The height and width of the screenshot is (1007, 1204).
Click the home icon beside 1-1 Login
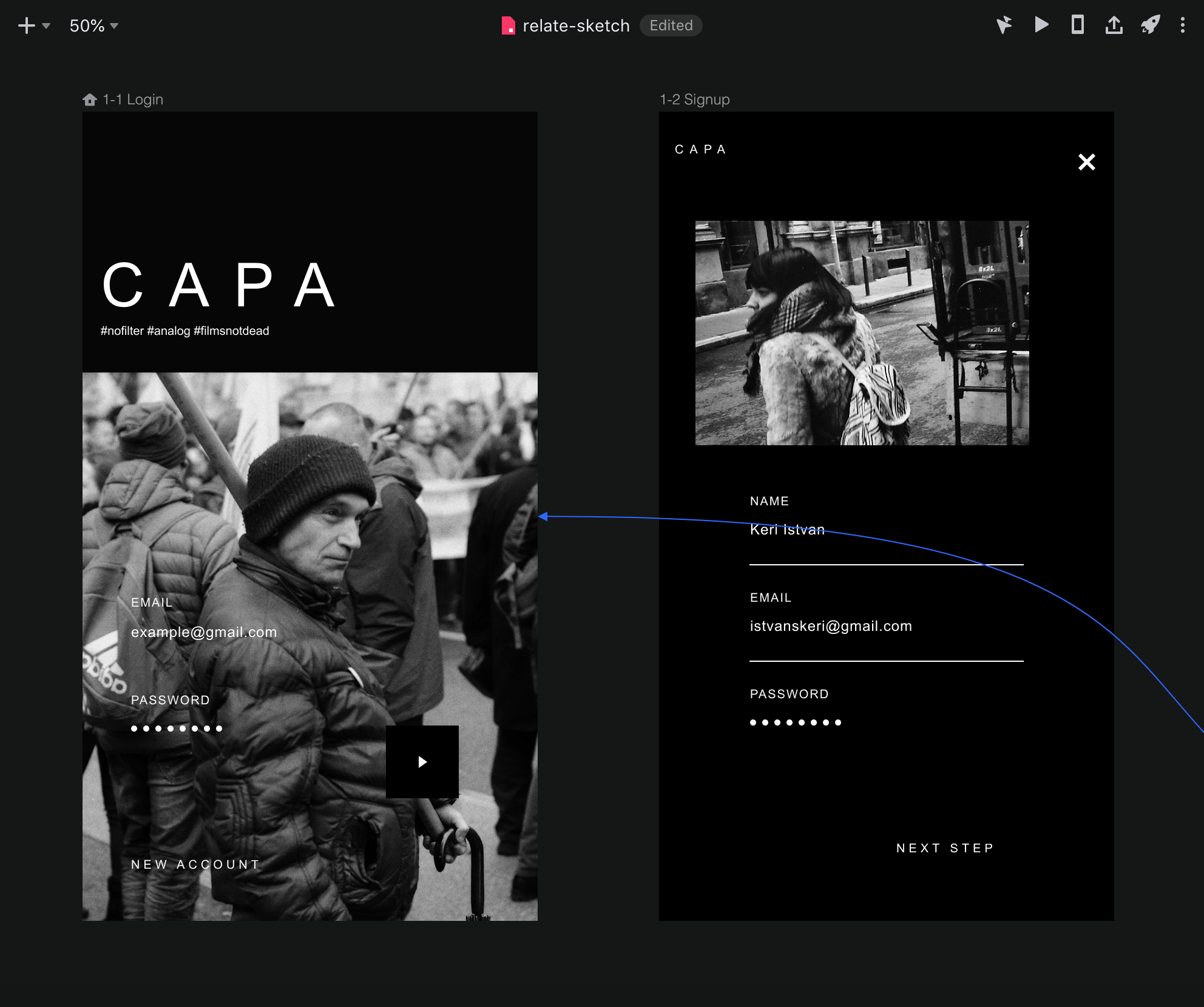tap(90, 99)
